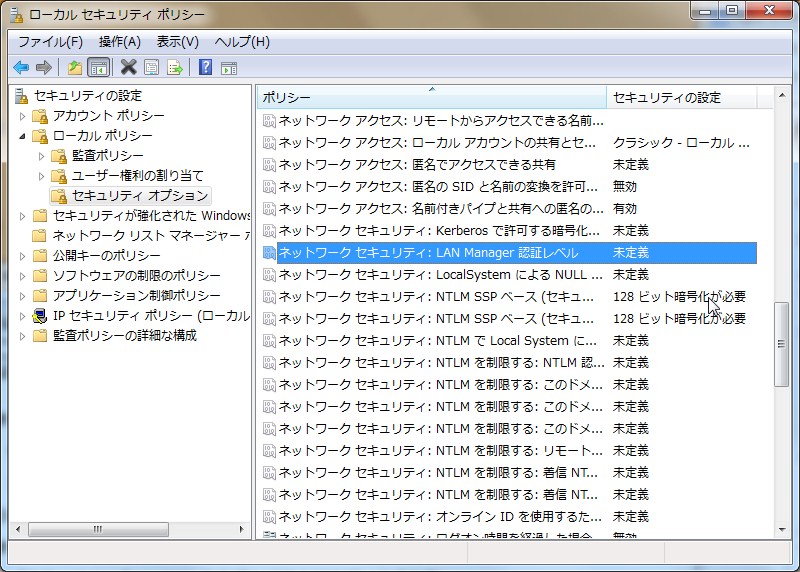Open the 操作(A) menu
Screen dimensions: 800x572
(x=120, y=42)
